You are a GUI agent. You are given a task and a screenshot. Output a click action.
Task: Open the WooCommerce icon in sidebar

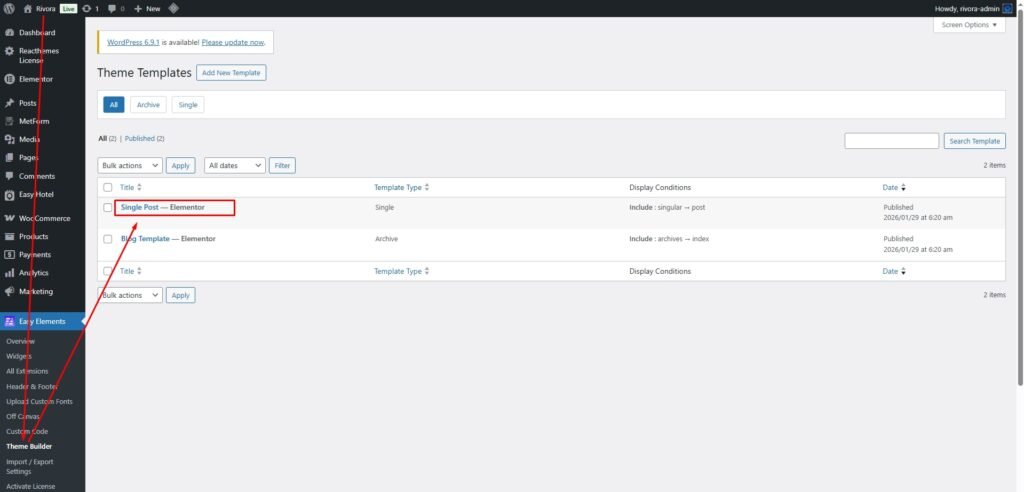9,218
